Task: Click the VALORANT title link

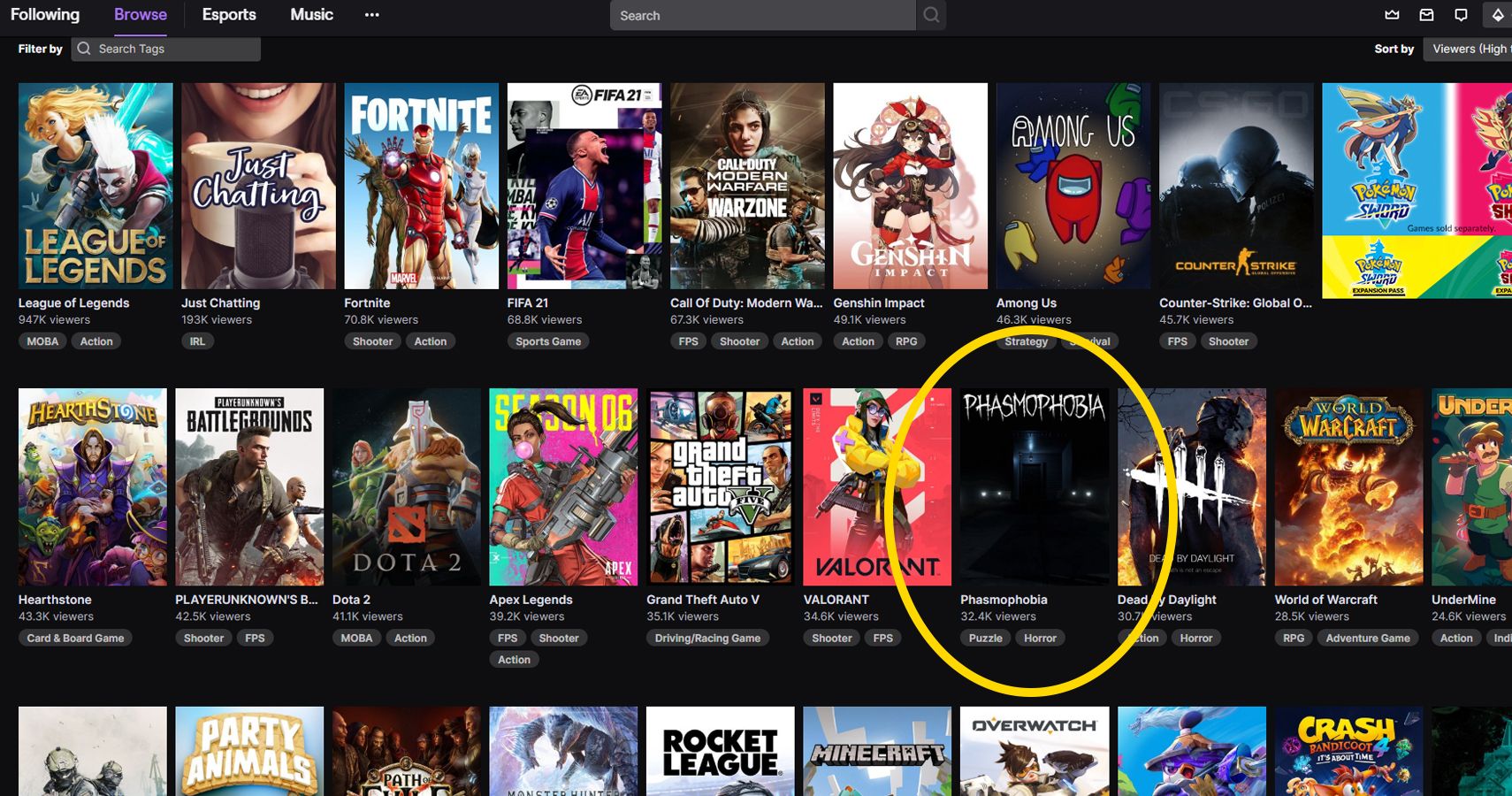Action: tap(836, 600)
